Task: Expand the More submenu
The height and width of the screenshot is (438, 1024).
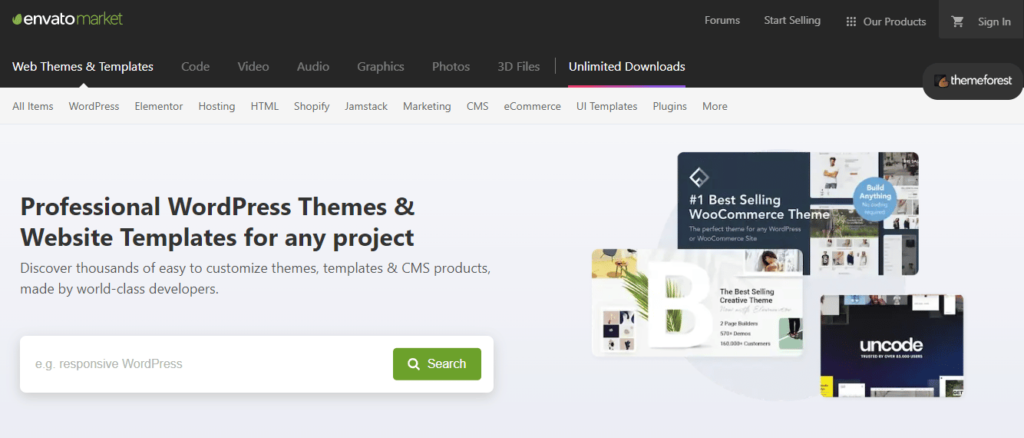Action: [x=714, y=106]
